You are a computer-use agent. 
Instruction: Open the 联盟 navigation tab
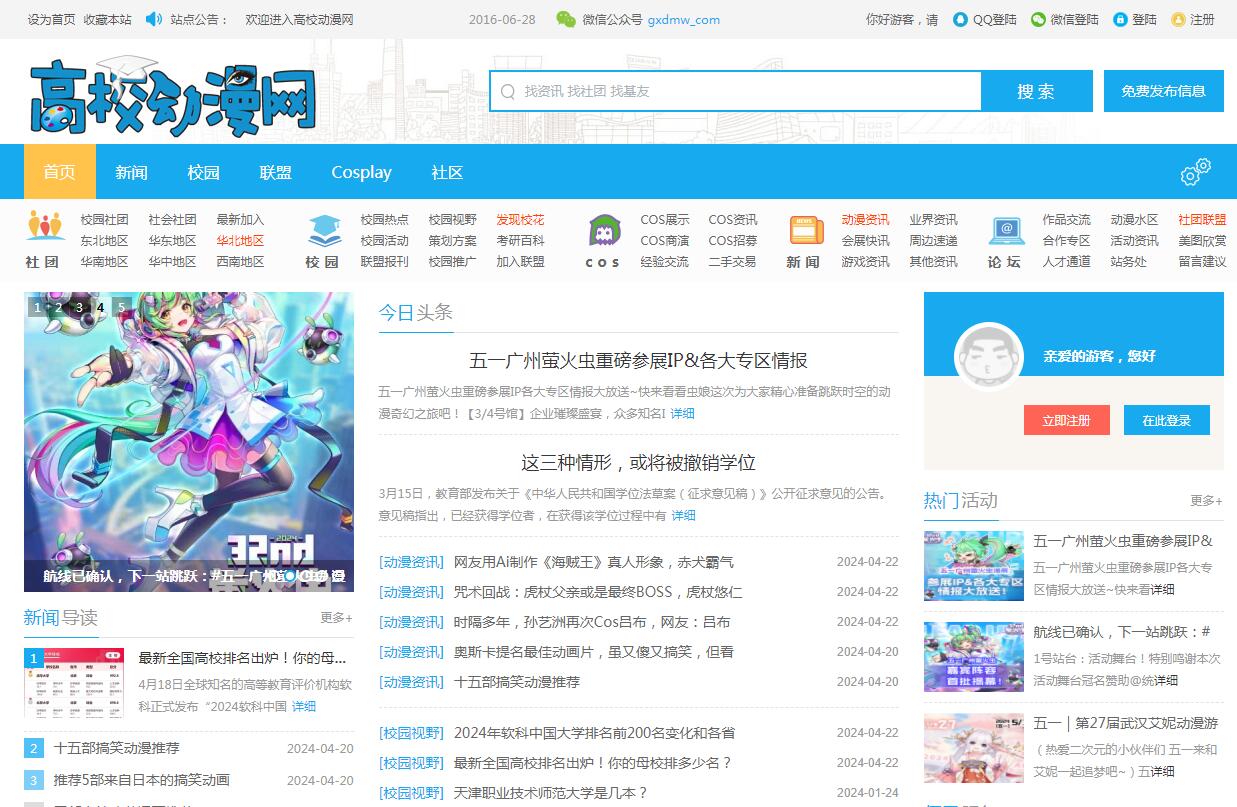tap(275, 172)
